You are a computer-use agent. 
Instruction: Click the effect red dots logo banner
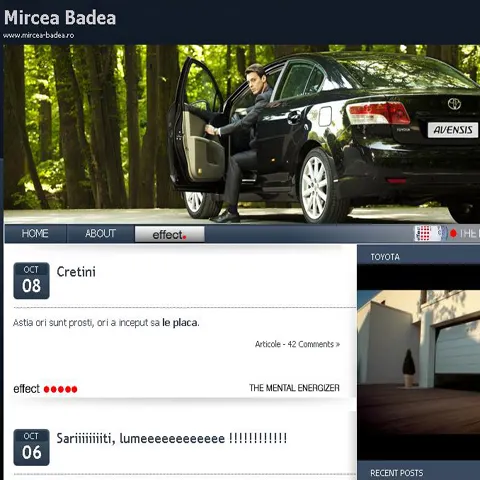pyautogui.click(x=45, y=389)
